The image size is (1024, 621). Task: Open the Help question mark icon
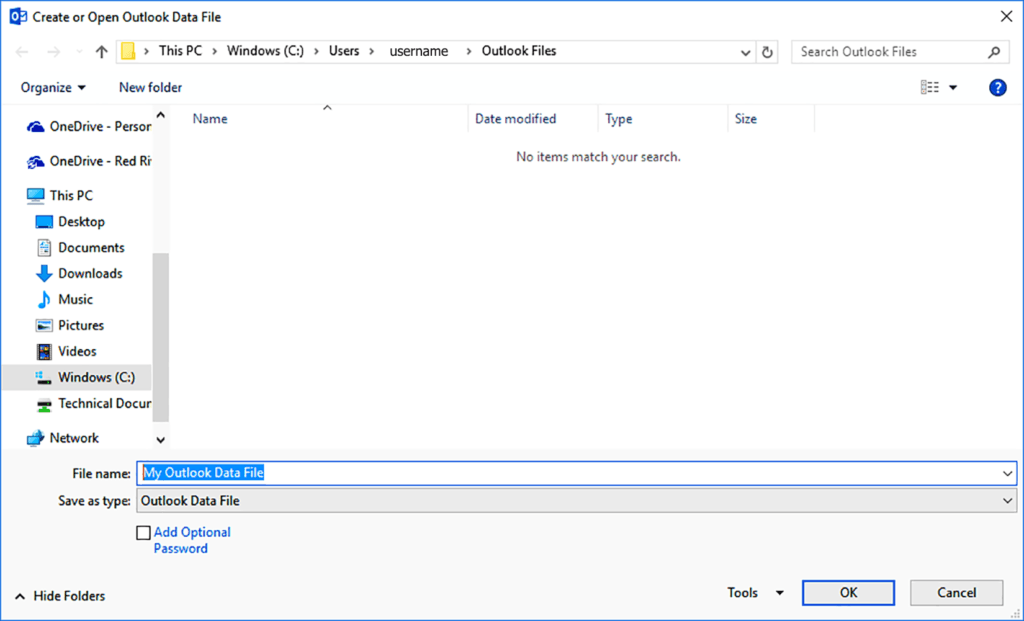coord(997,88)
